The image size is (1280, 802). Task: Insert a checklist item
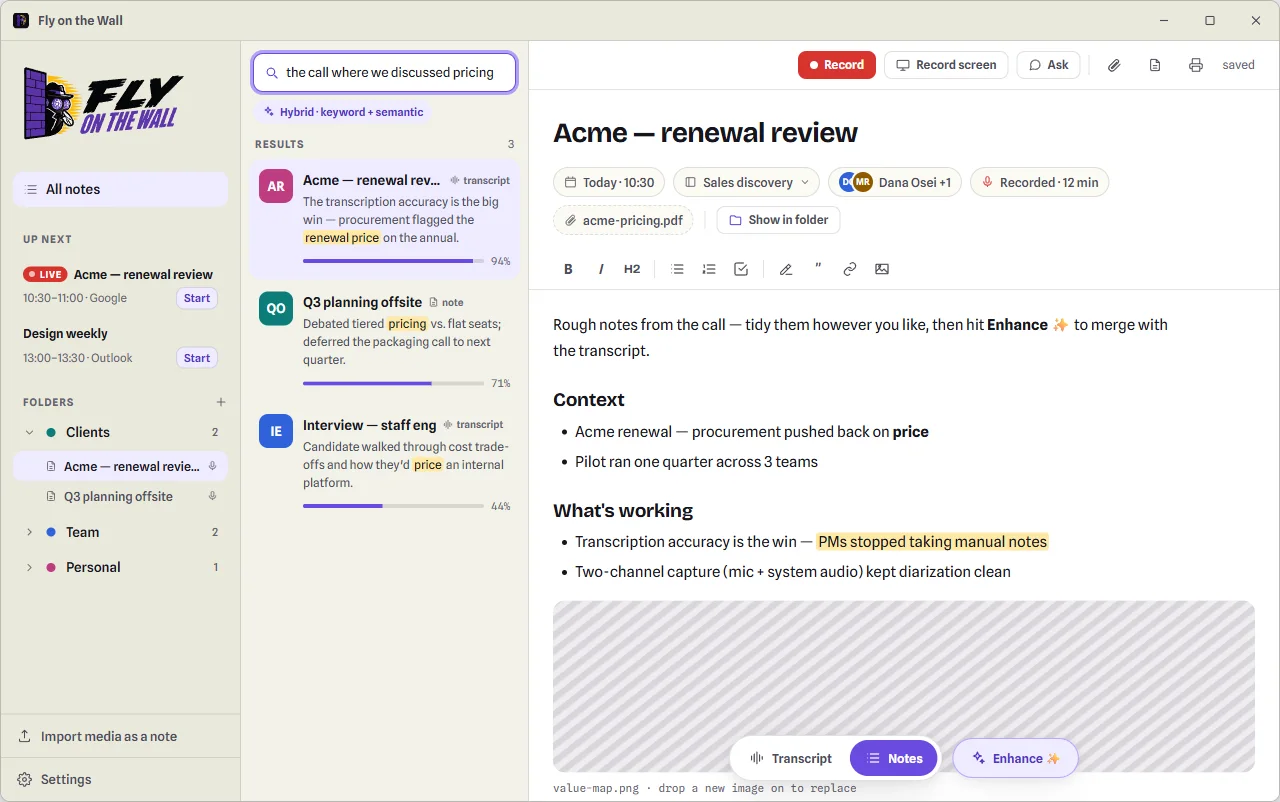tap(741, 269)
